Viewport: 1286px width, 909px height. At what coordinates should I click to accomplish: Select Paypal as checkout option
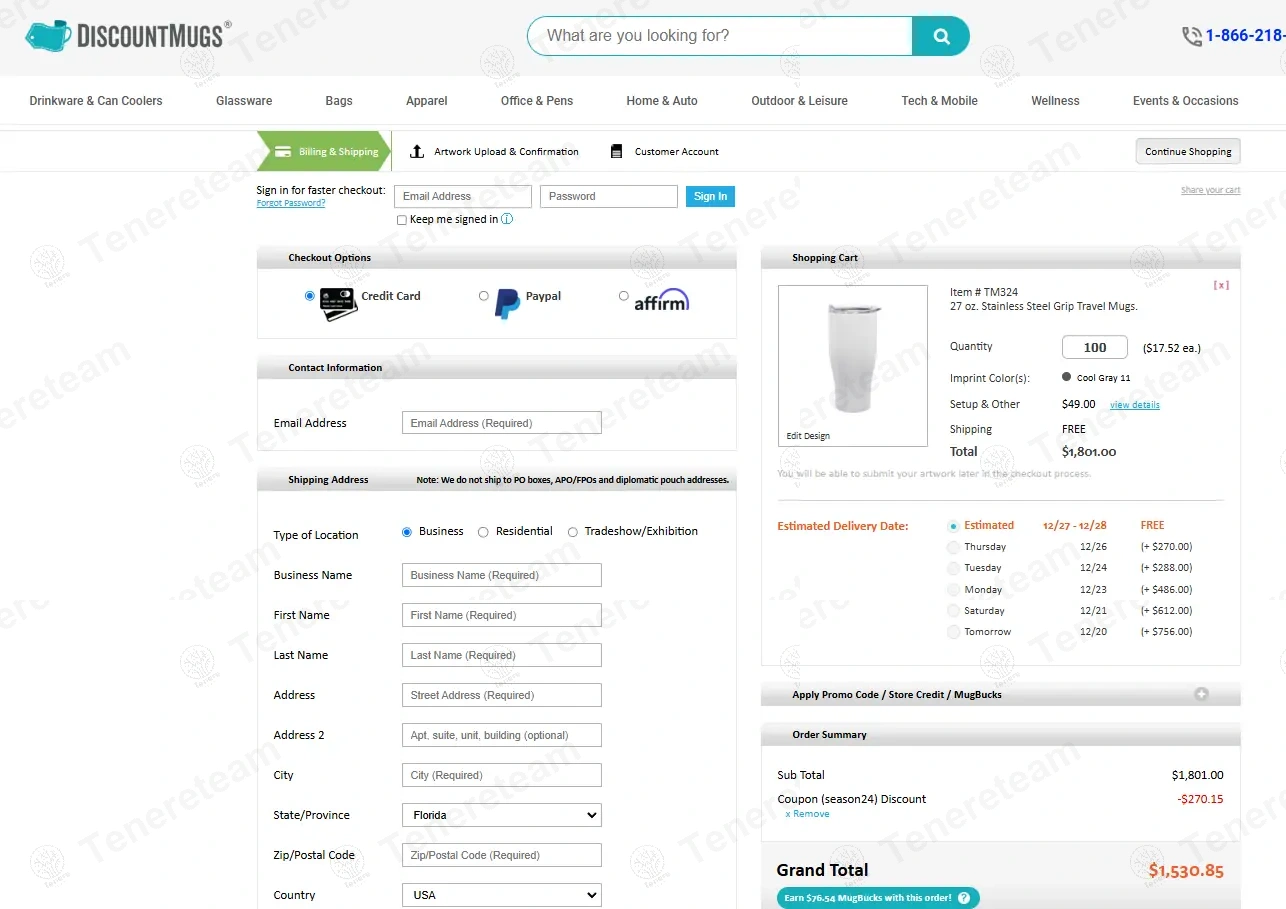click(x=484, y=296)
